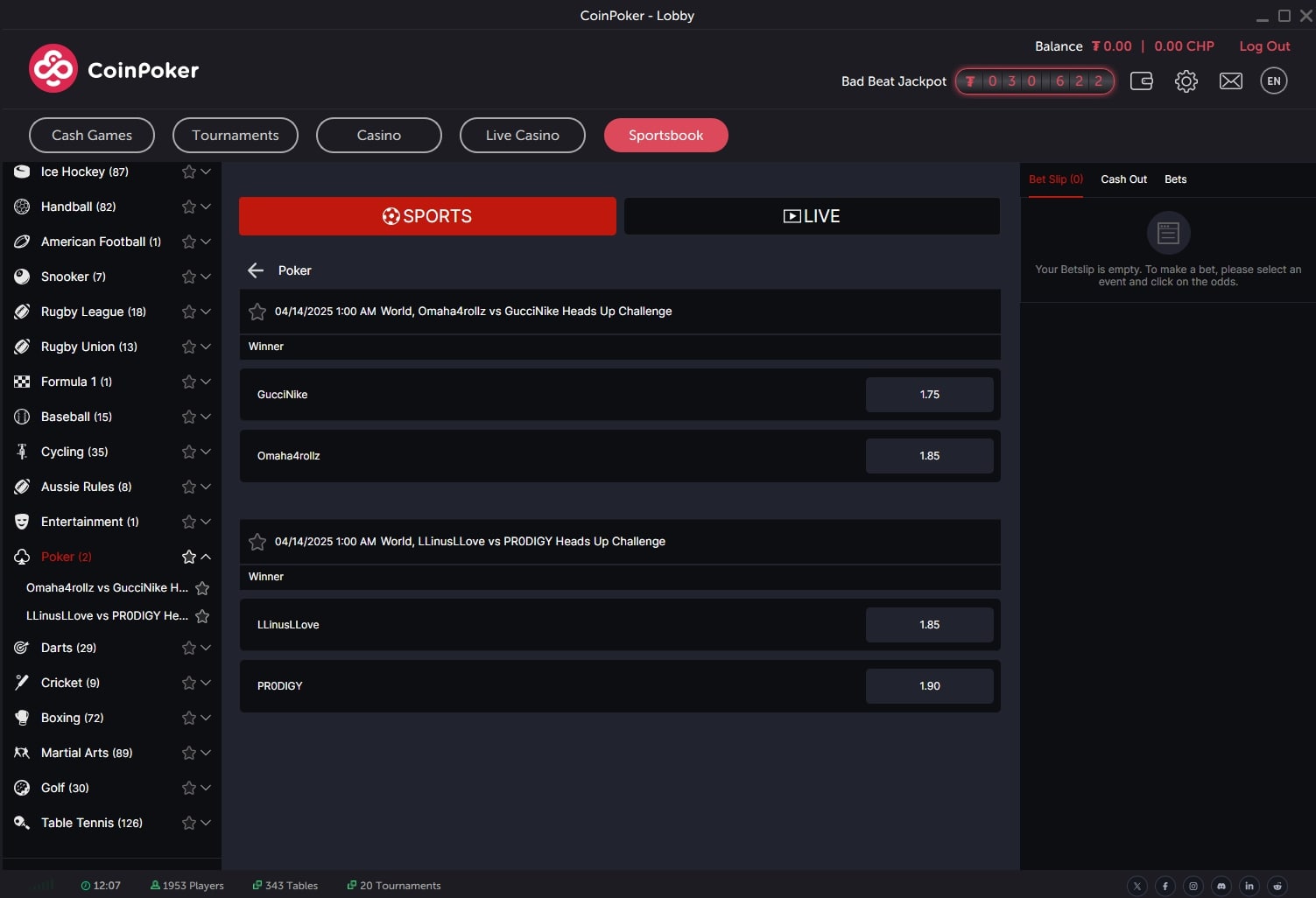
Task: Unfavorite the Poker category star
Action: [x=188, y=557]
